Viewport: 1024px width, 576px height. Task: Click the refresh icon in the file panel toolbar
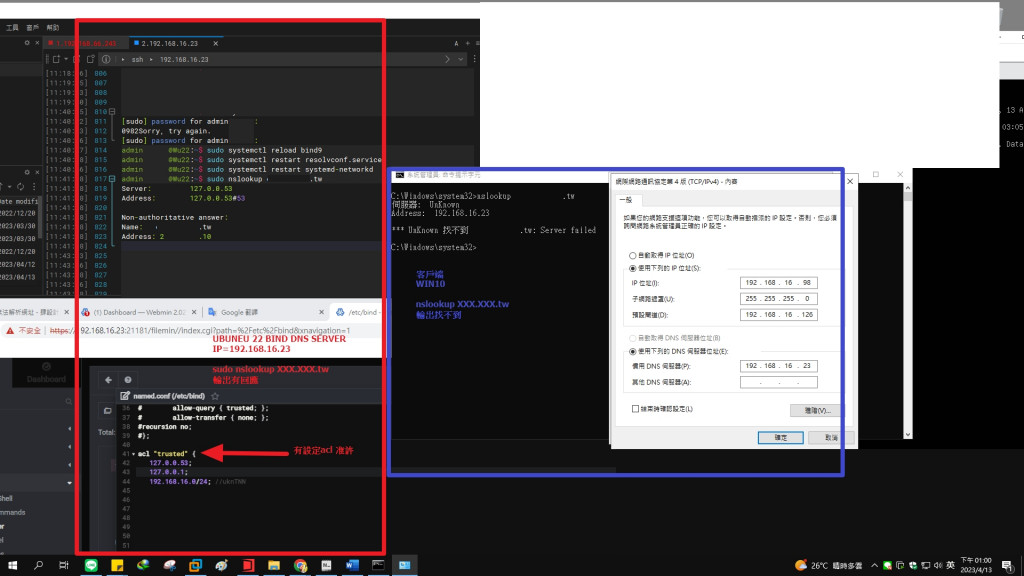[20, 187]
